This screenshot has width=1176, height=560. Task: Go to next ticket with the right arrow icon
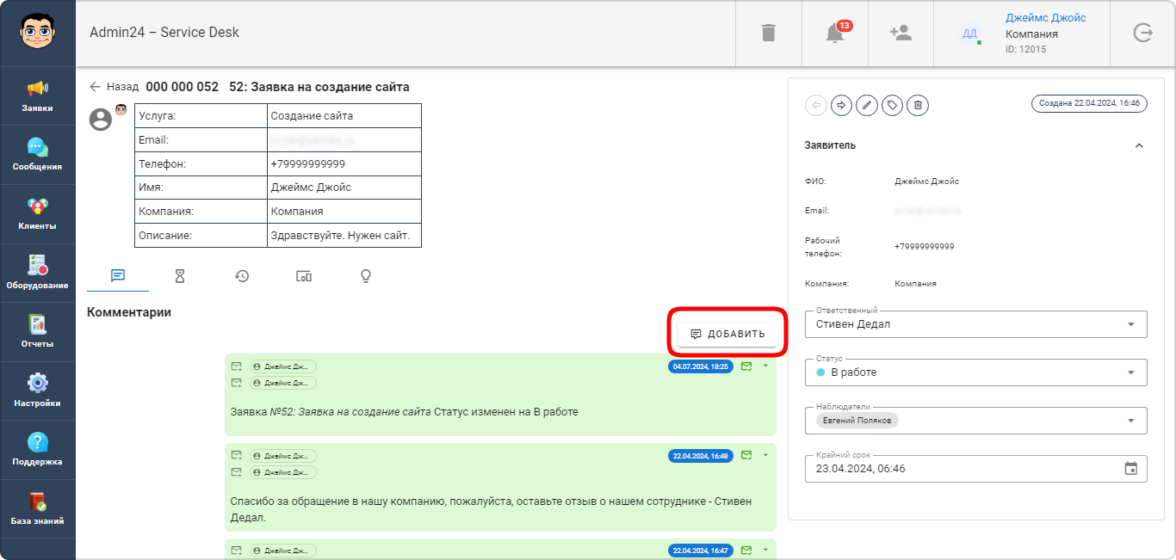point(841,104)
